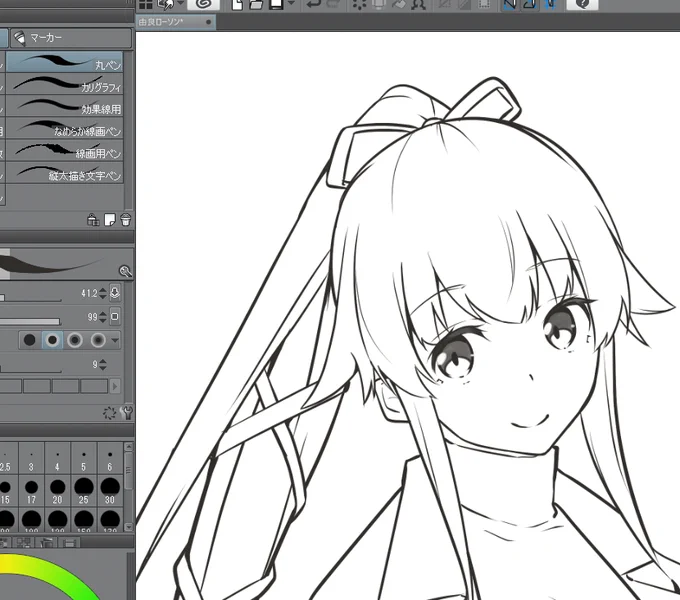This screenshot has width=680, height=600.
Task: Click the brush size slider
Action: (30, 298)
